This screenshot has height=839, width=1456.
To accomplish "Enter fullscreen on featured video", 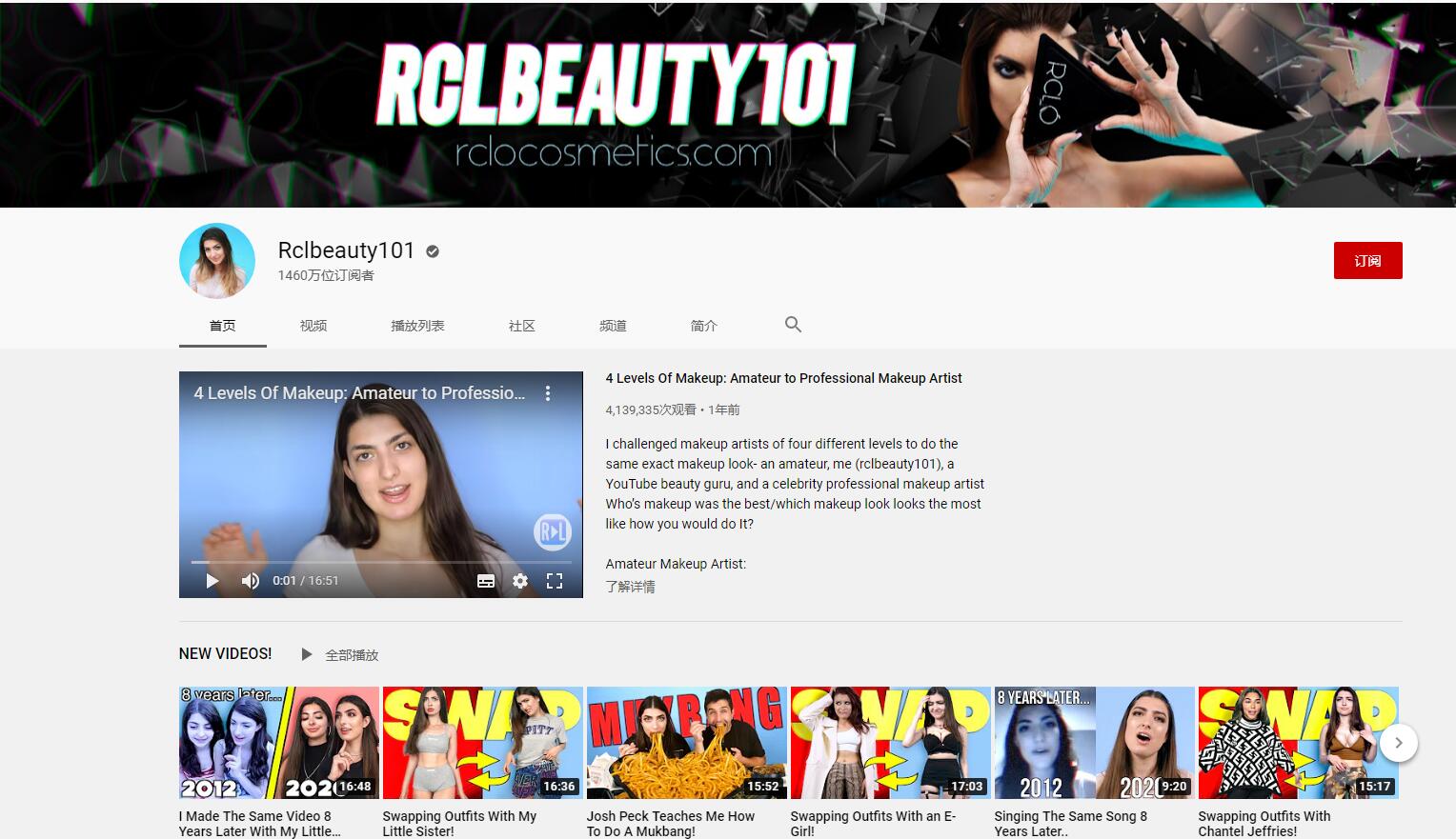I will (555, 581).
